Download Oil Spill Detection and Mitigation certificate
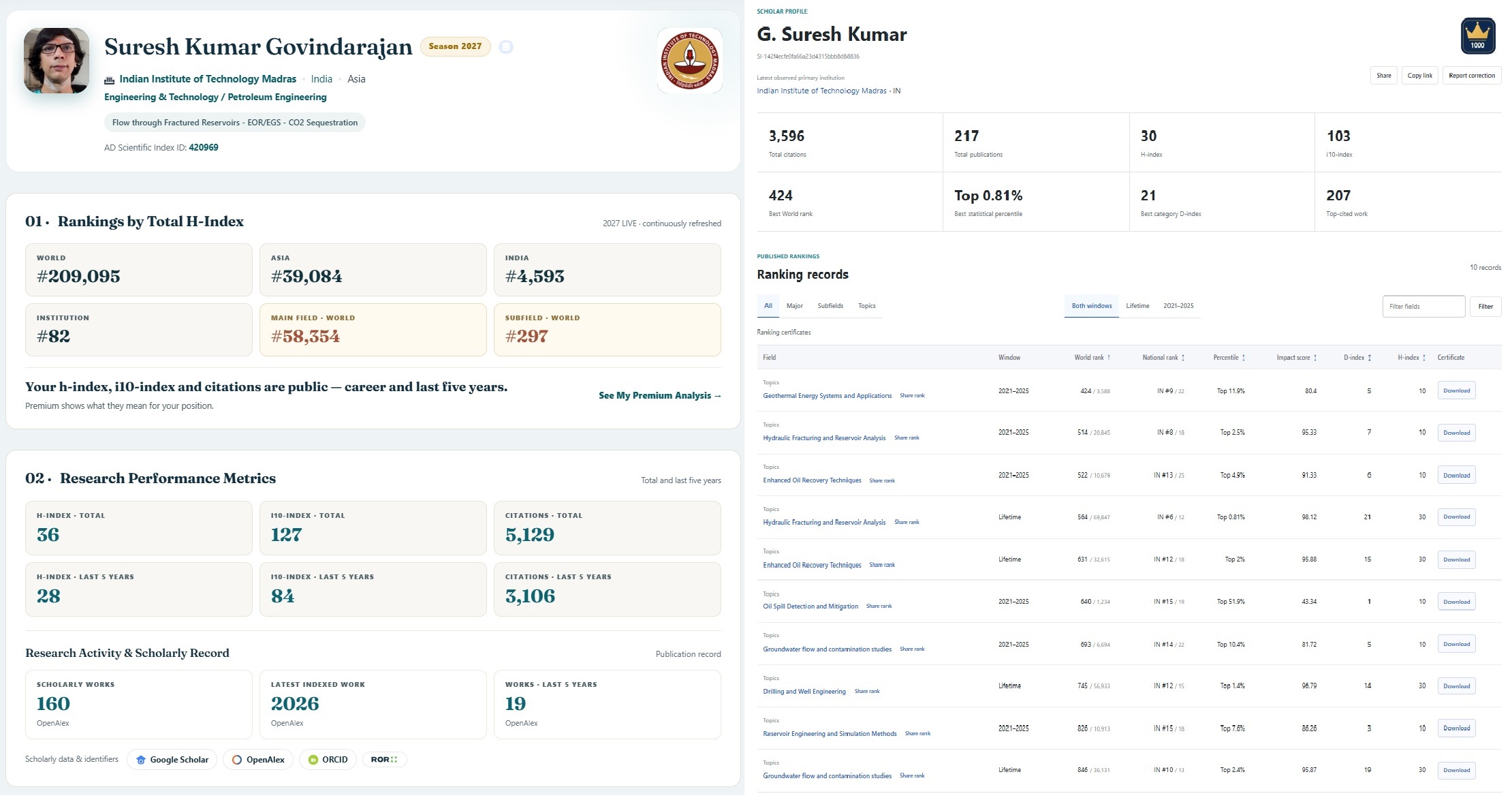The image size is (1512, 800). coord(1457,602)
